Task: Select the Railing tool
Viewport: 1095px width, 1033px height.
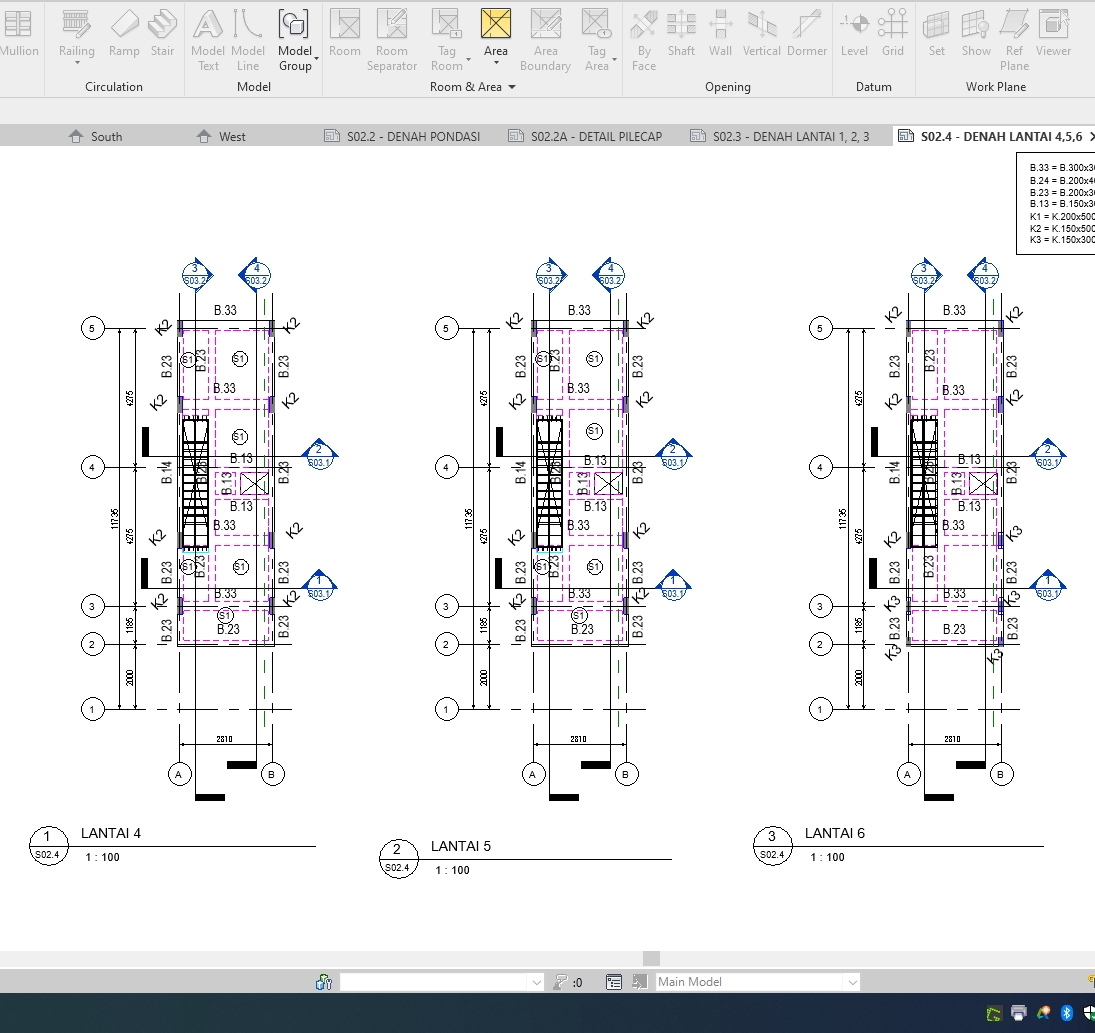Action: point(76,37)
